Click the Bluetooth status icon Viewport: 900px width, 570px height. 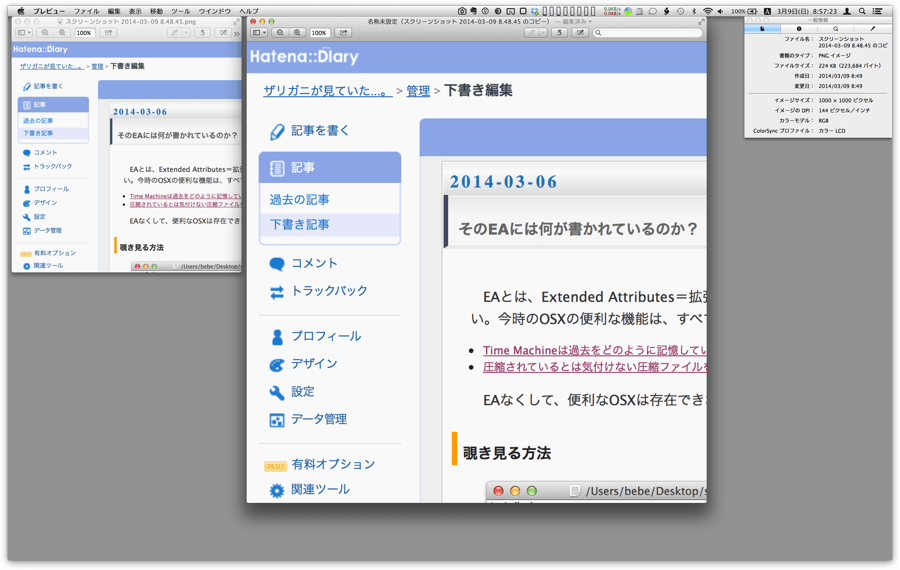pyautogui.click(x=693, y=11)
